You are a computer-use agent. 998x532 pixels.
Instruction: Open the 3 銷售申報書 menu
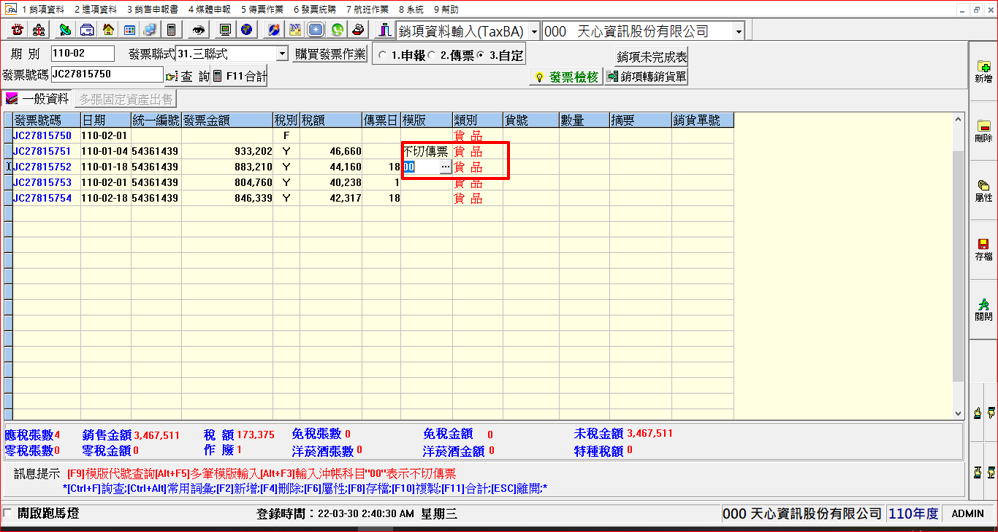[152, 10]
